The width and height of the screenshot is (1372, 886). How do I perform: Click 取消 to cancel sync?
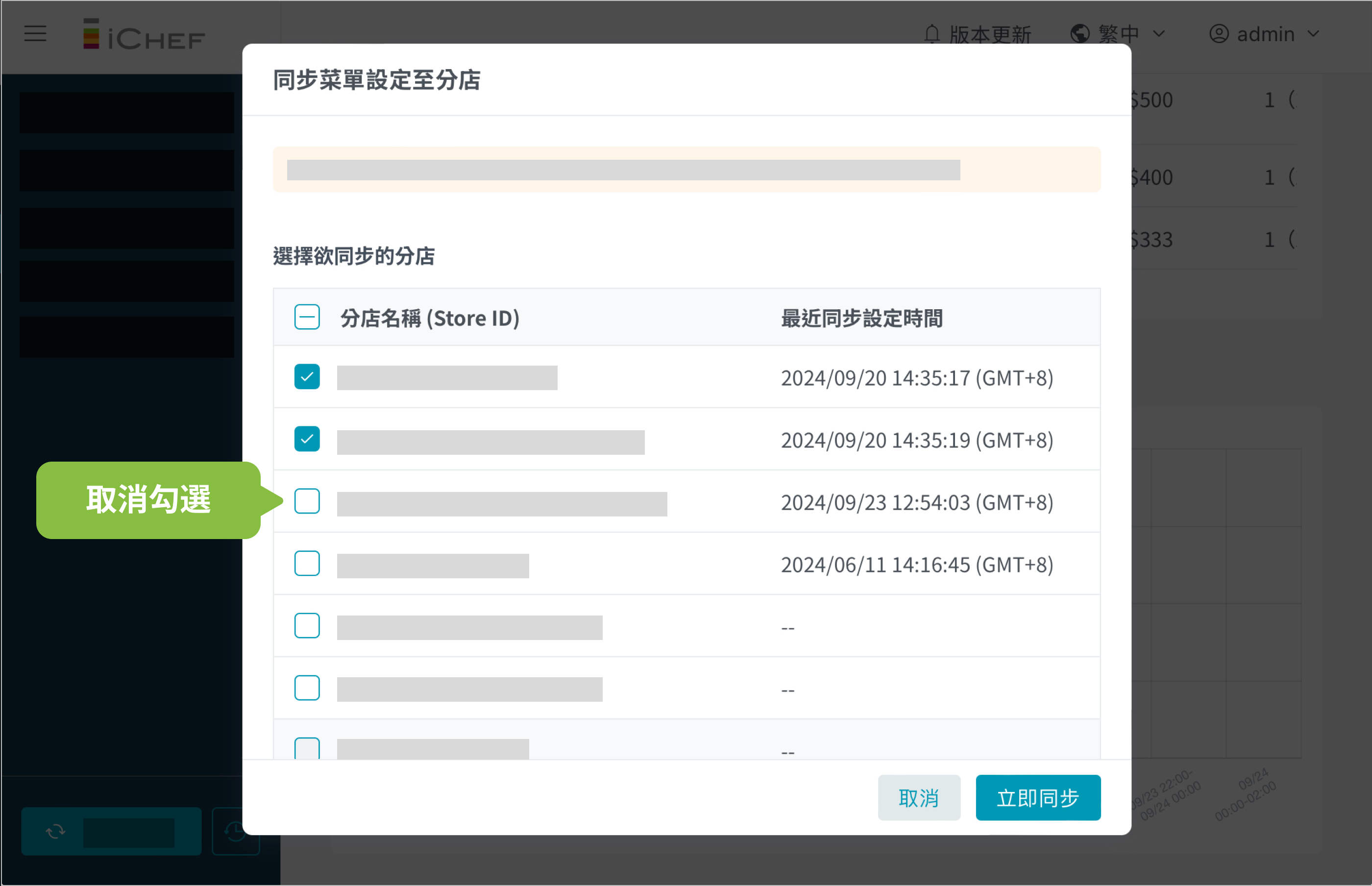pos(919,798)
